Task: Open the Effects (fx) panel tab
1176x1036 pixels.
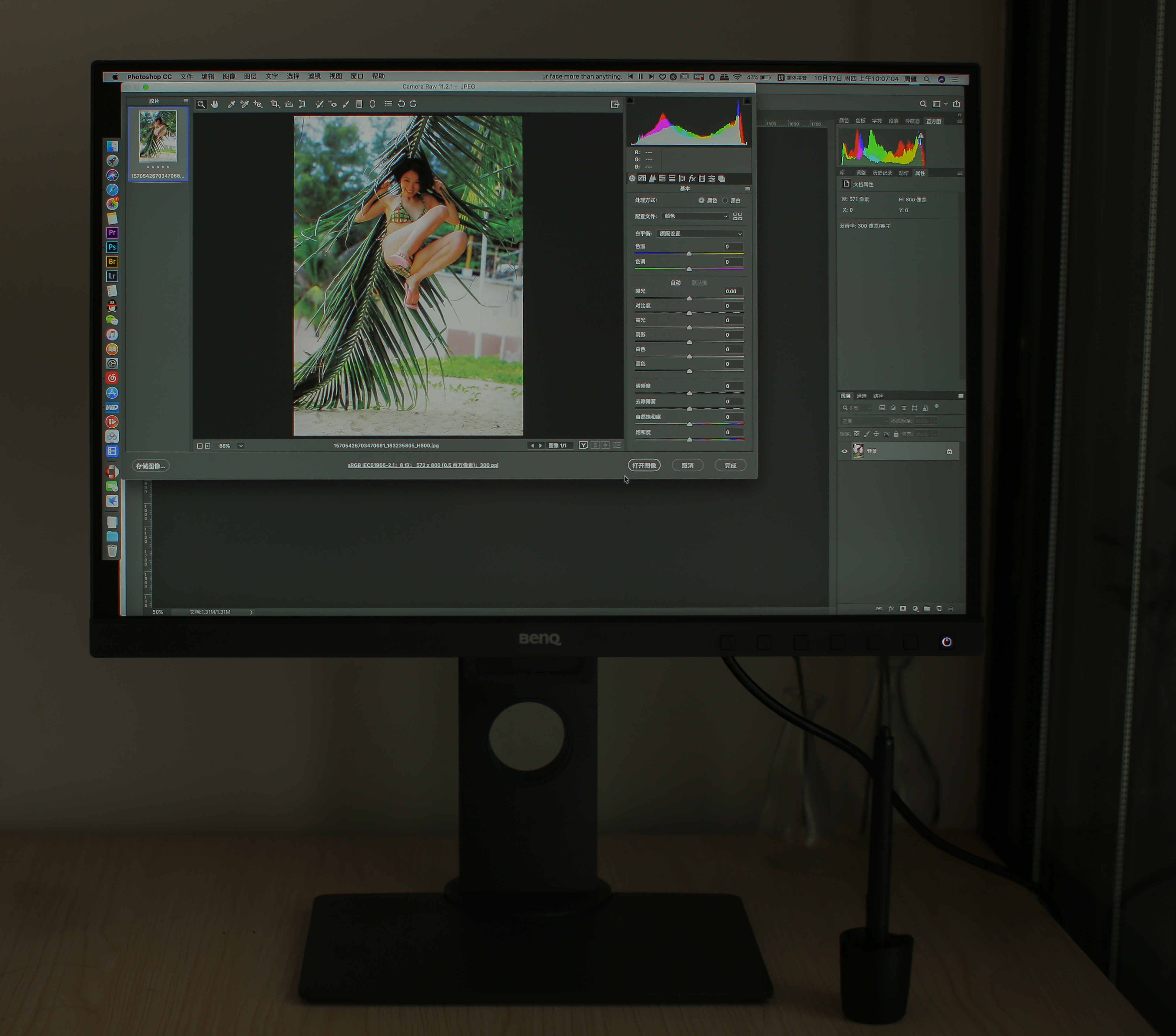Action: coord(691,178)
